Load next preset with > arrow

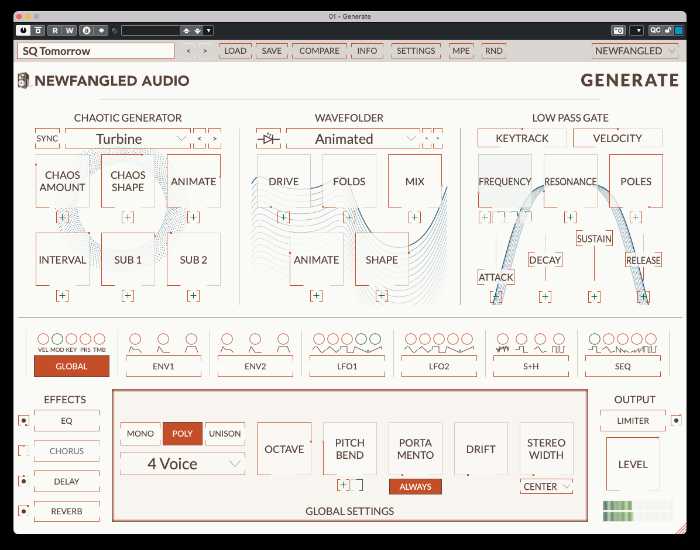coord(205,51)
